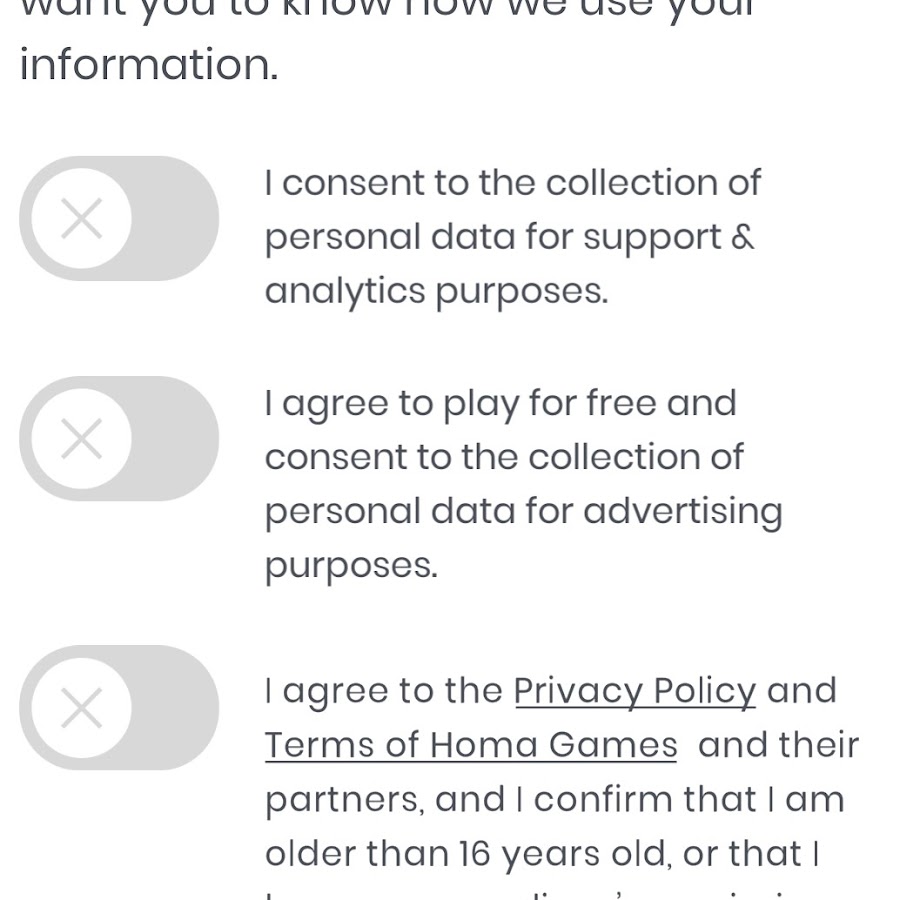Enable the advertising data consent switch
Screen dimensions: 900x900
click(119, 438)
